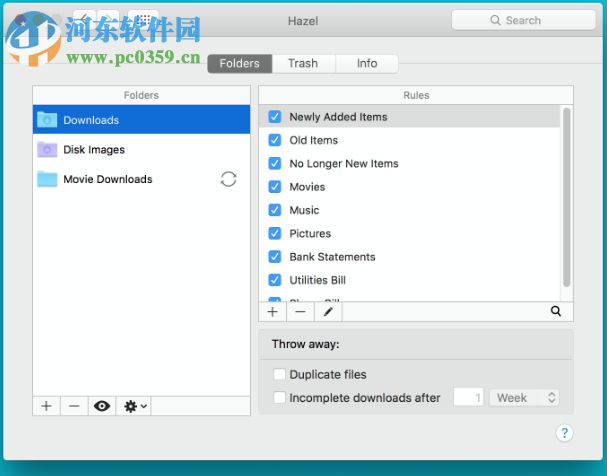Open the Week time unit dropdown
The height and width of the screenshot is (476, 607).
pyautogui.click(x=524, y=397)
